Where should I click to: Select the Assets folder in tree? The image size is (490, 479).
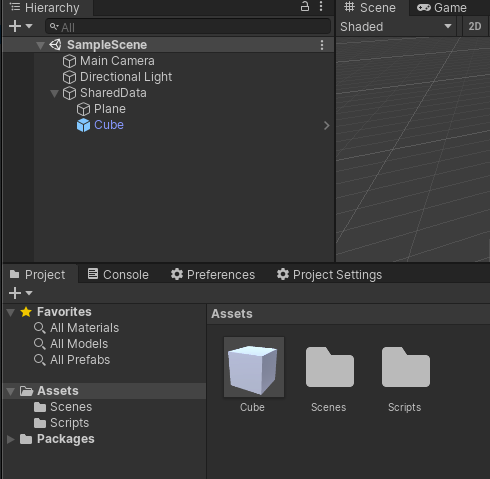click(x=105, y=391)
